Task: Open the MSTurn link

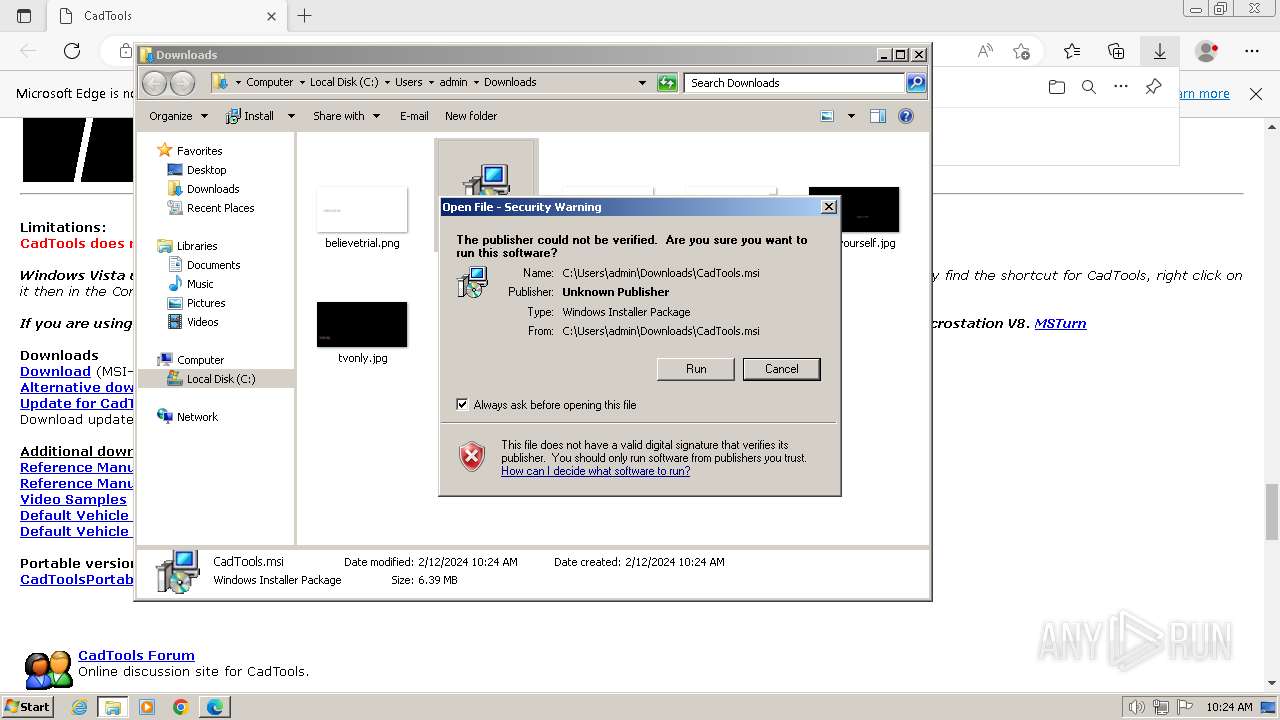Action: click(x=1060, y=323)
